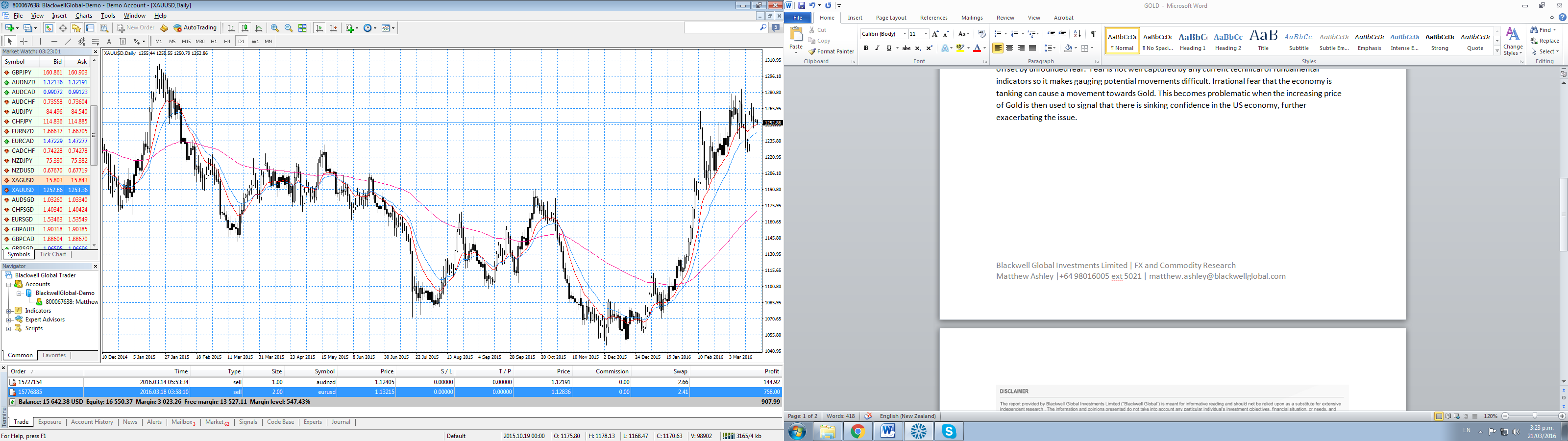Select the Horizontal Line drawing tool
This screenshot has width=1568, height=441.
point(54,42)
